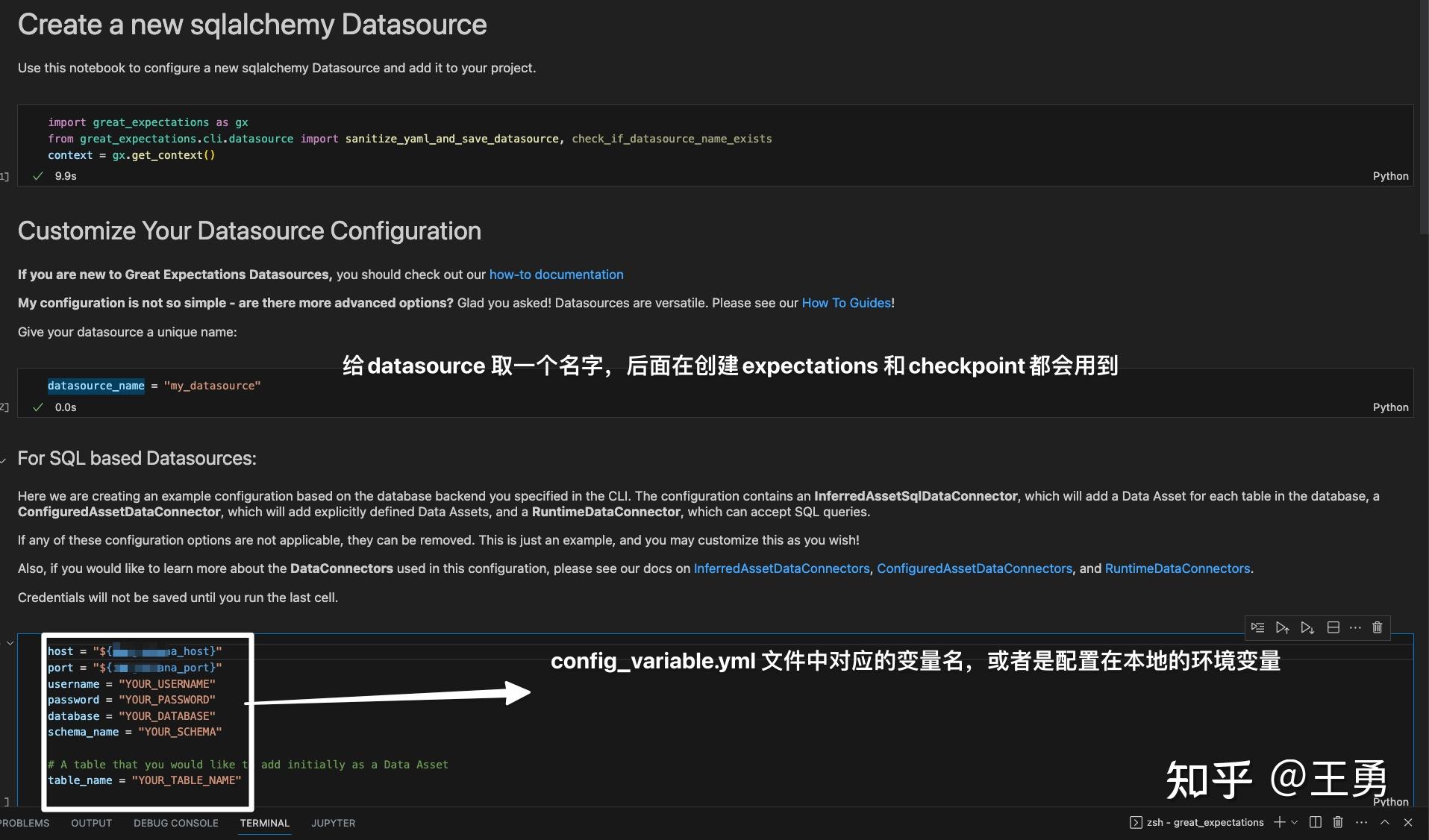Open the how-to documentation link
Image resolution: width=1429 pixels, height=840 pixels.
(556, 275)
